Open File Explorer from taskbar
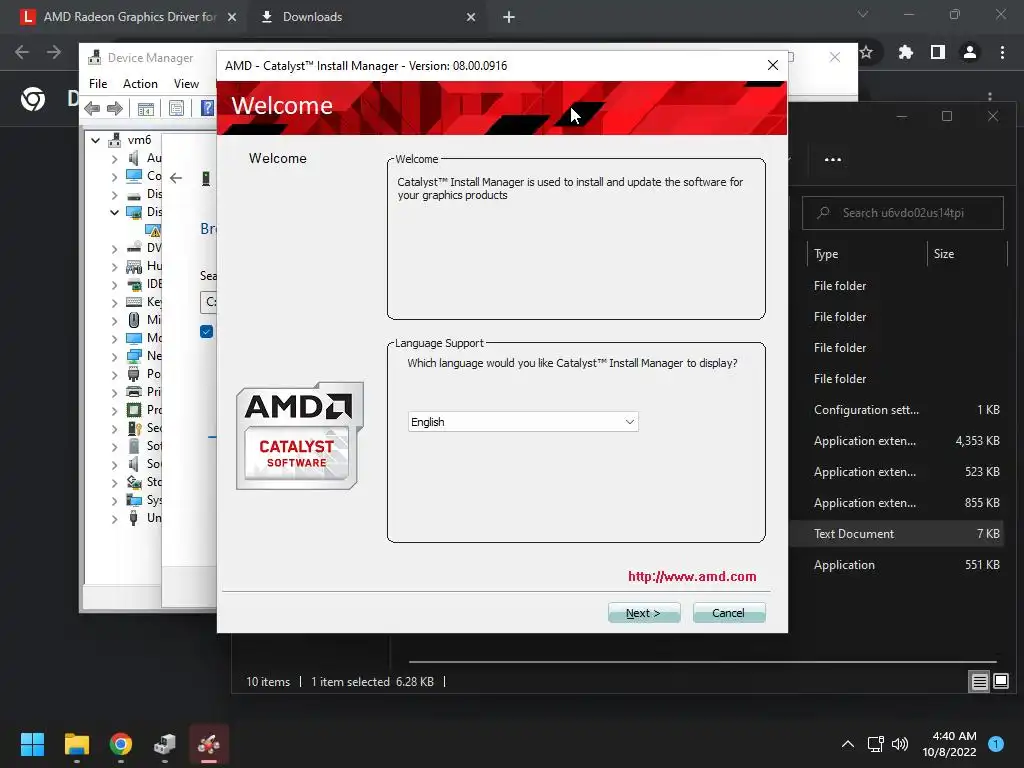 [x=76, y=744]
